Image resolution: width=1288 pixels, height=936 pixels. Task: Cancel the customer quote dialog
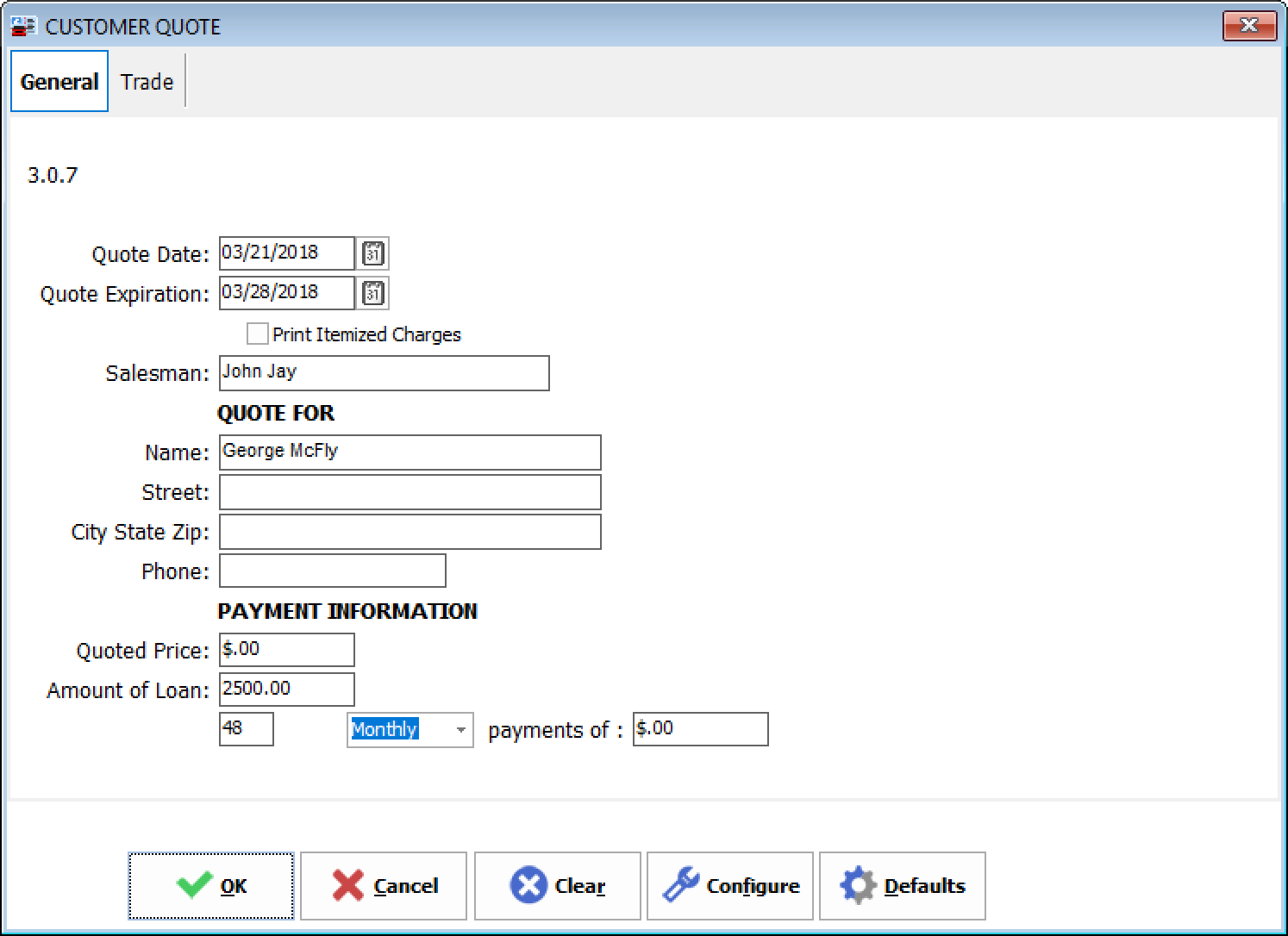click(x=384, y=886)
